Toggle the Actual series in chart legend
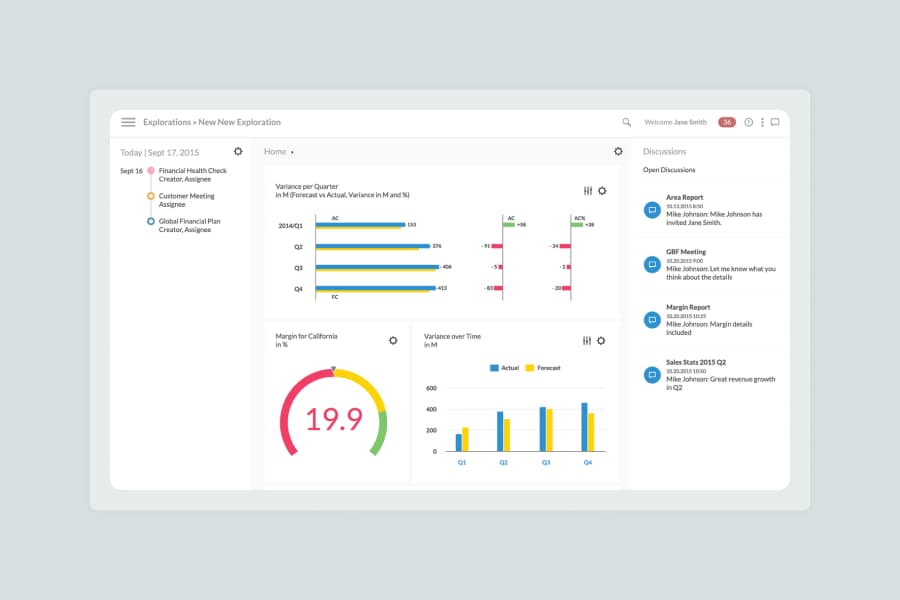 click(505, 368)
